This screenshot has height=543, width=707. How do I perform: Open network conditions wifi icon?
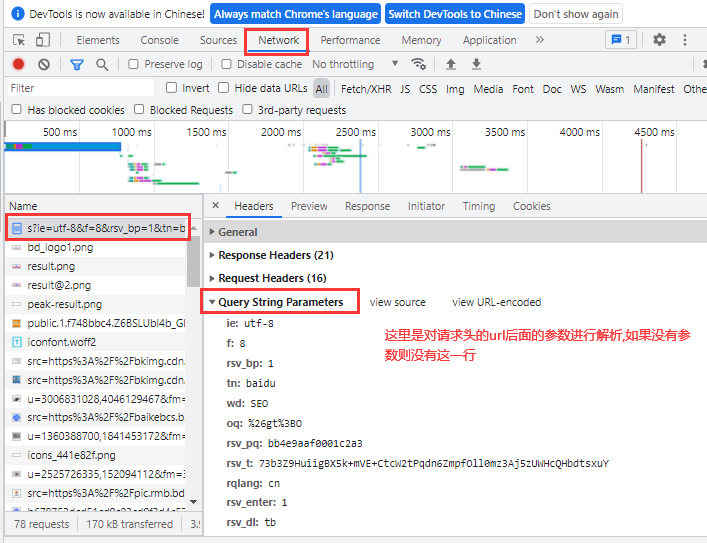pos(418,64)
